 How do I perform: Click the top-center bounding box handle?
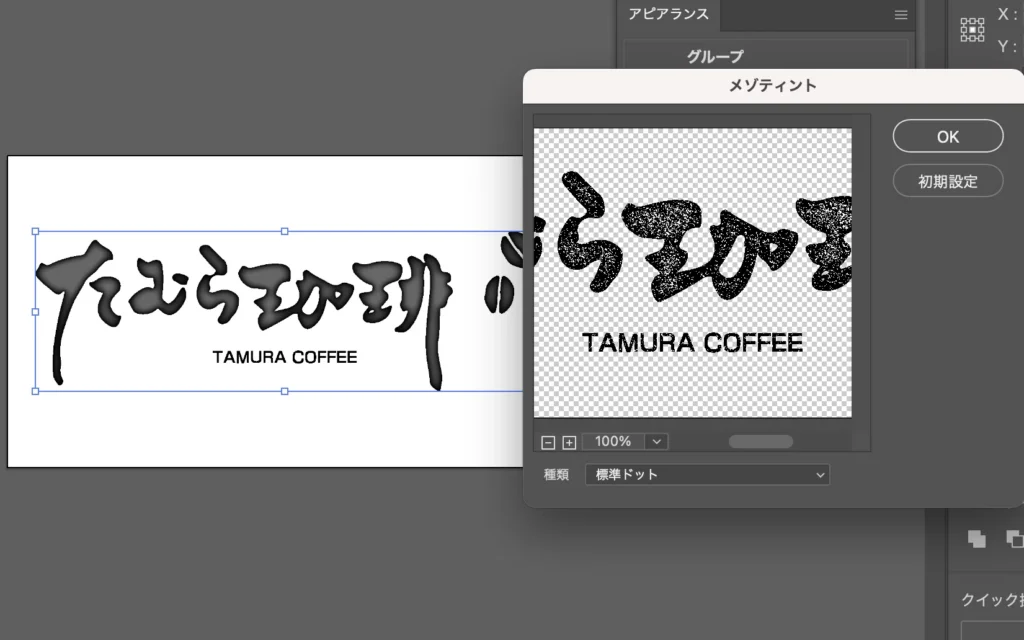pyautogui.click(x=285, y=231)
